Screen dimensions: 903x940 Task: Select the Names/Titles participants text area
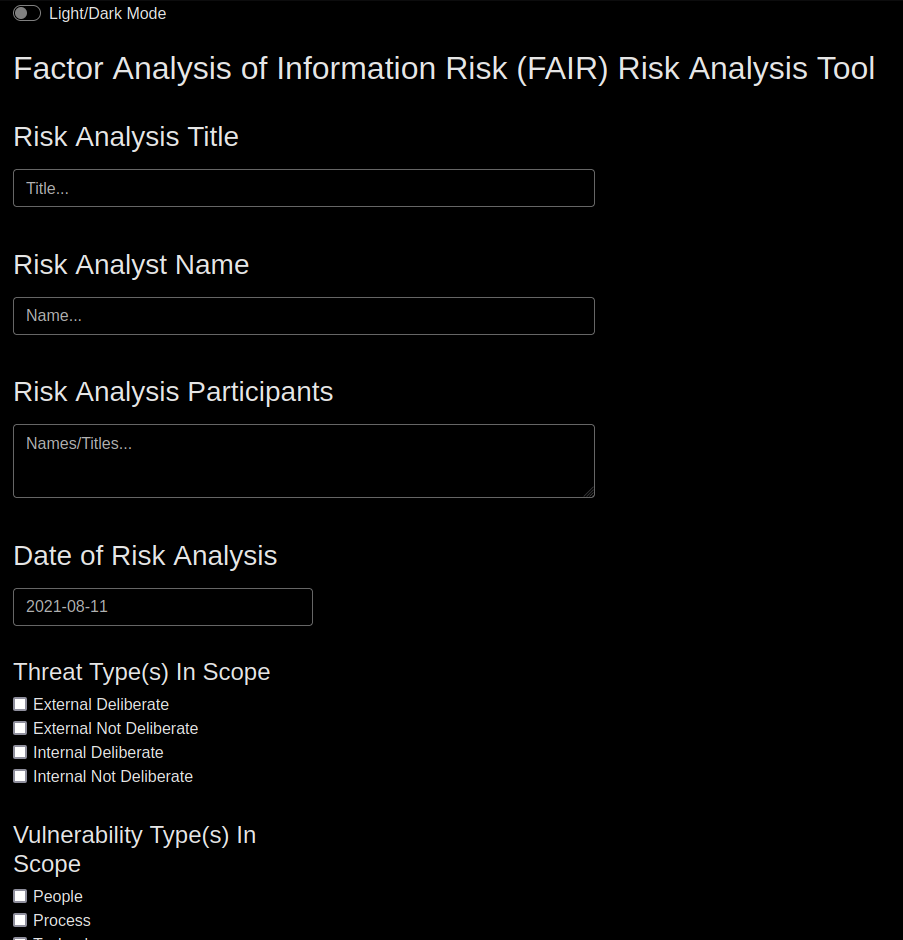tap(304, 461)
